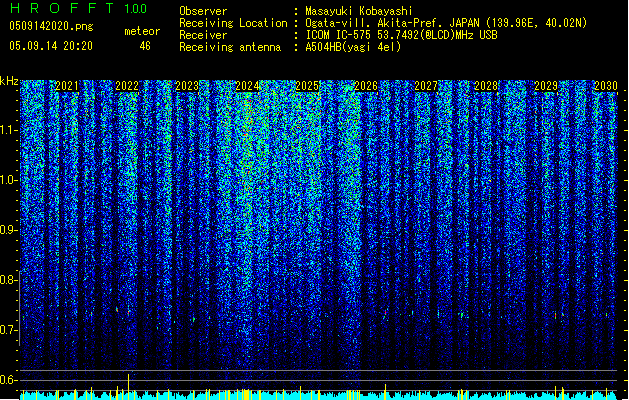Click the 0.8 frequency axis label
The height and width of the screenshot is (400, 629).
pos(9,280)
